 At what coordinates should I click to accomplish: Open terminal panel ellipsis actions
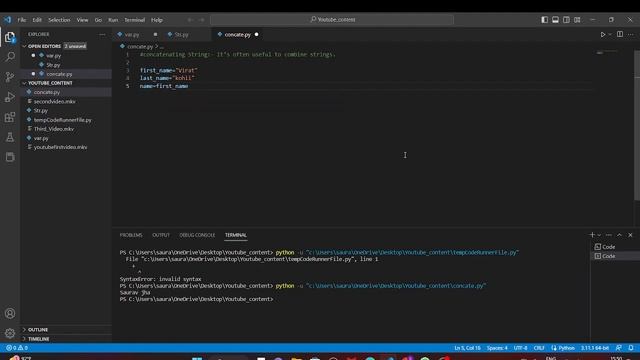pos(609,235)
